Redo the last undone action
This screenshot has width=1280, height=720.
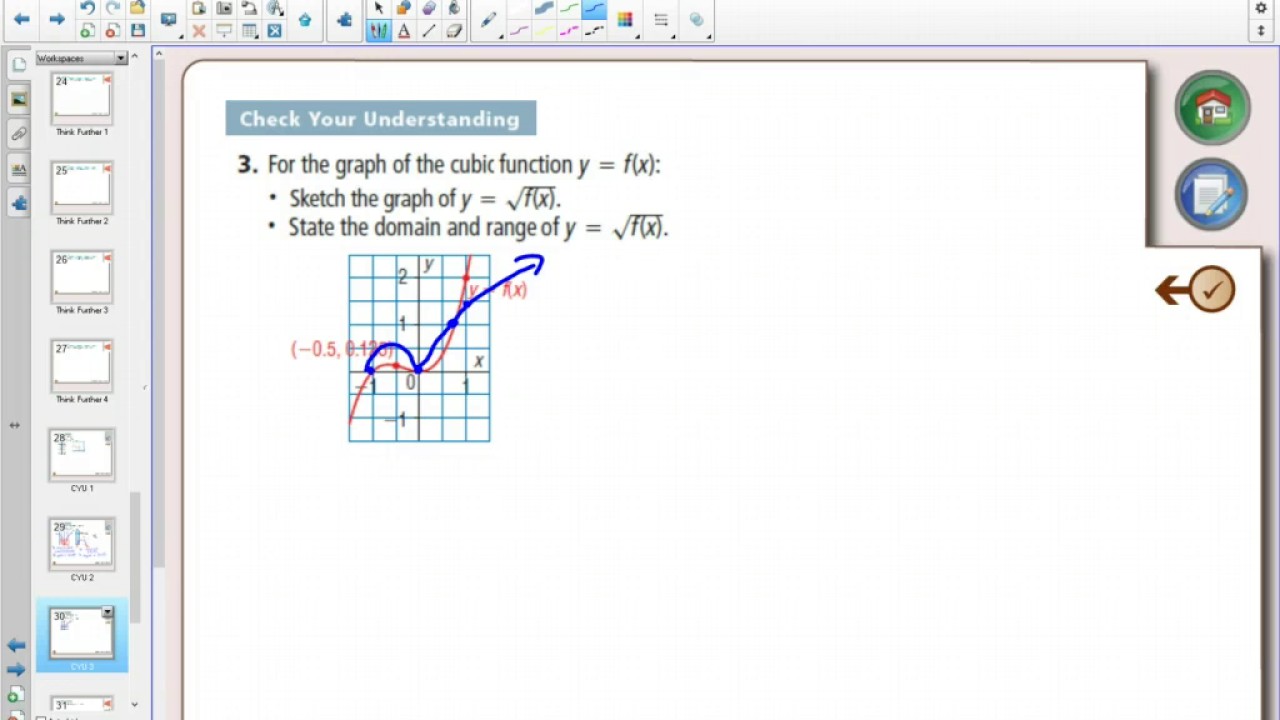tap(112, 8)
